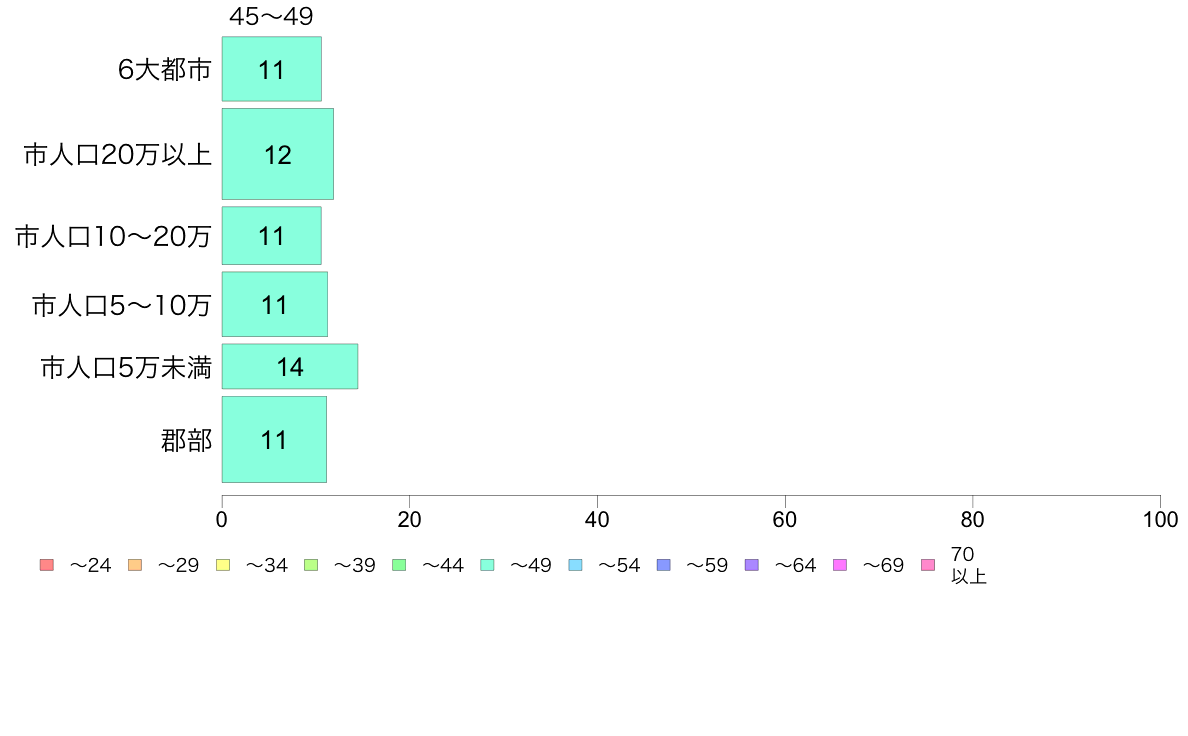Image resolution: width=1188 pixels, height=736 pixels.
Task: Select the 6大都市 bar
Action: coord(271,69)
